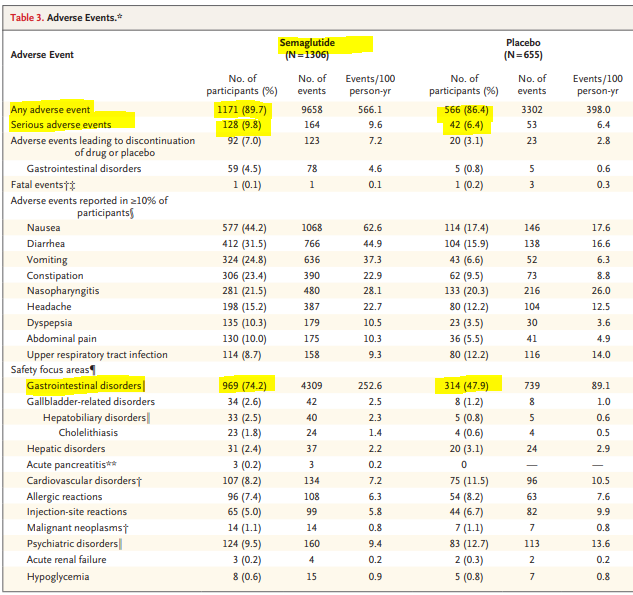633x595 pixels.
Task: Click the 'Vomiting' row label
Action: [47, 260]
